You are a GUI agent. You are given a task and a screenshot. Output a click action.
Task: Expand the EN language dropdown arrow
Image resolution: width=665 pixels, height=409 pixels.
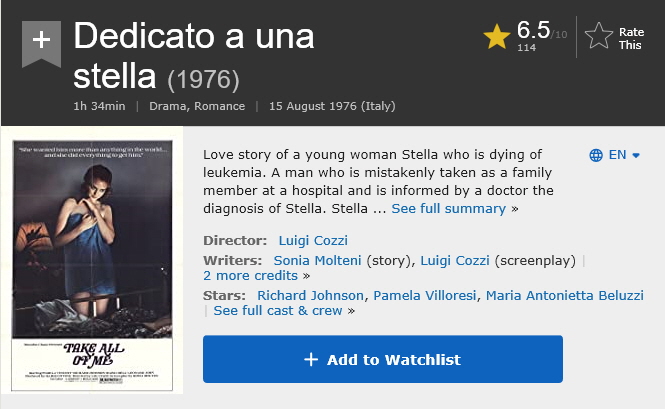tap(636, 156)
